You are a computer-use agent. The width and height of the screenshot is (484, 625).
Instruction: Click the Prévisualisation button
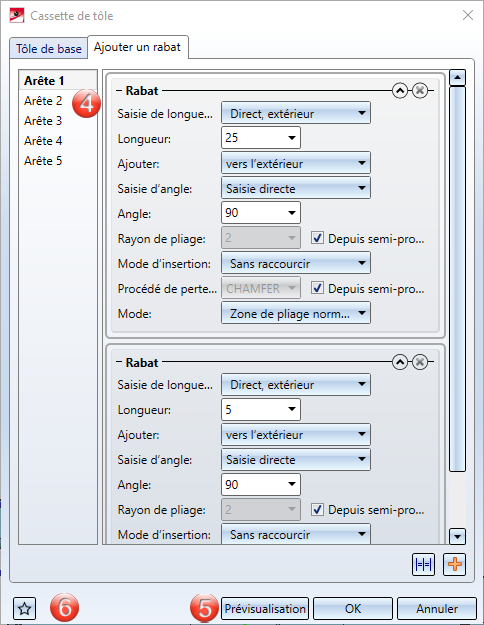click(x=265, y=608)
